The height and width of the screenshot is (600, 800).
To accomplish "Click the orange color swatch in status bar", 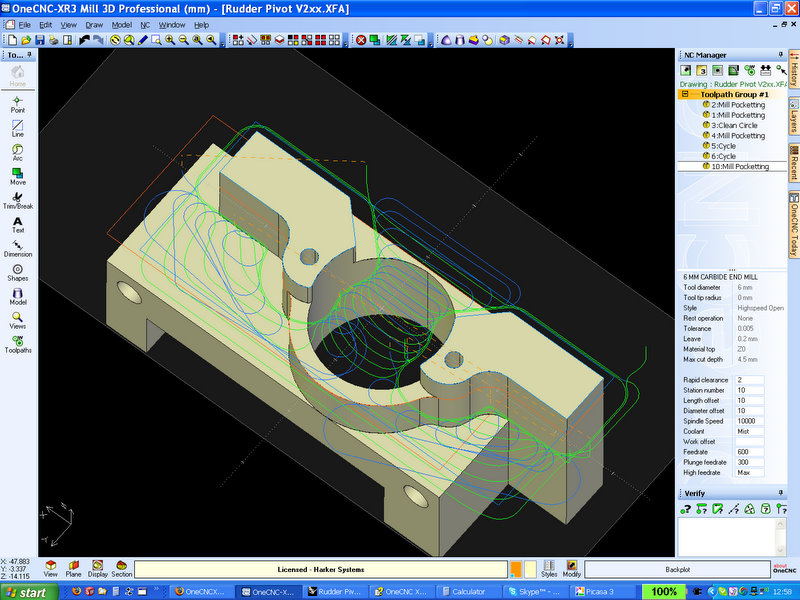I will [x=515, y=569].
